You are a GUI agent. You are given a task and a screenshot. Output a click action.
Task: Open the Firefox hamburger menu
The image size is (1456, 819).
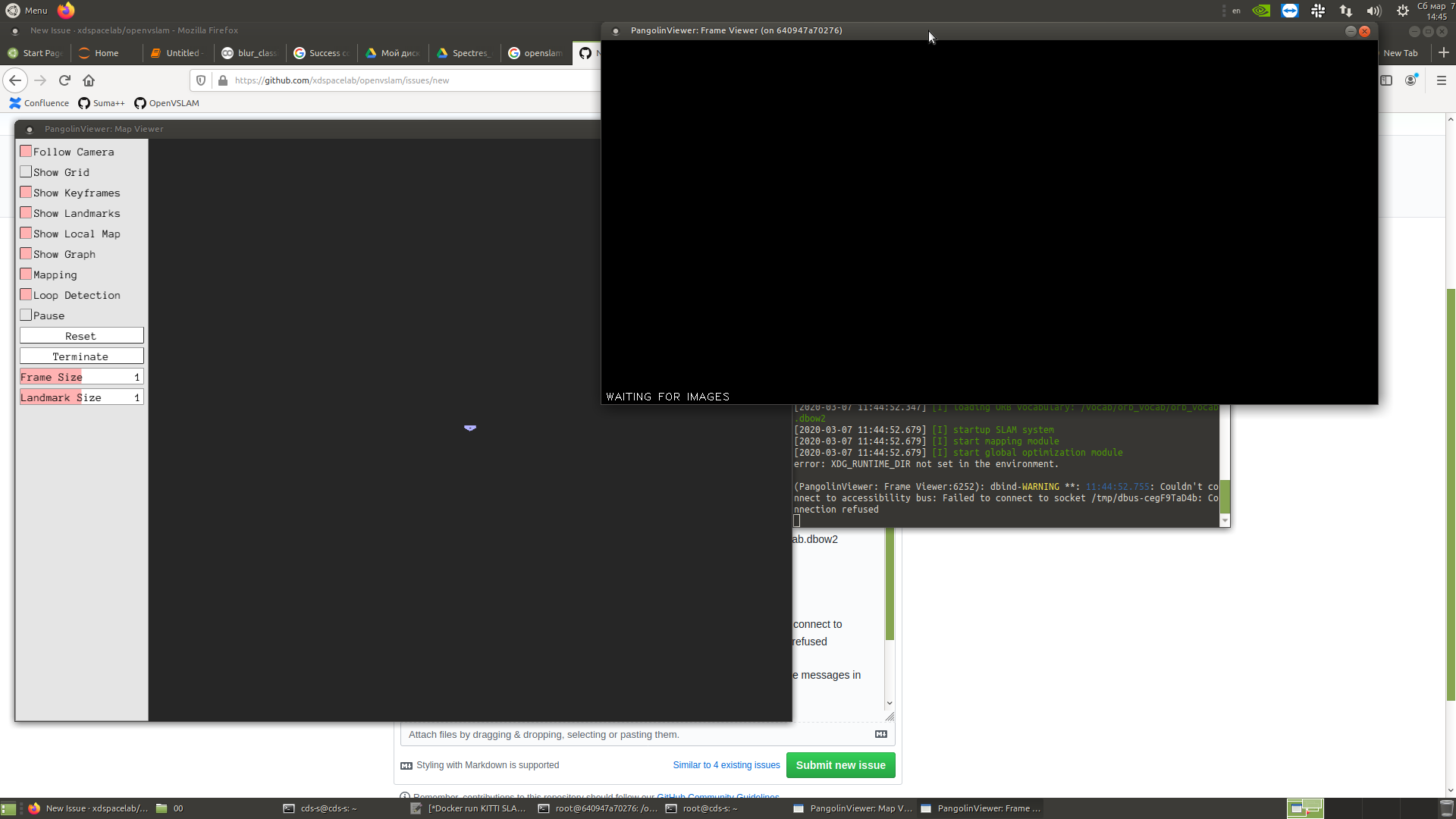(1442, 80)
